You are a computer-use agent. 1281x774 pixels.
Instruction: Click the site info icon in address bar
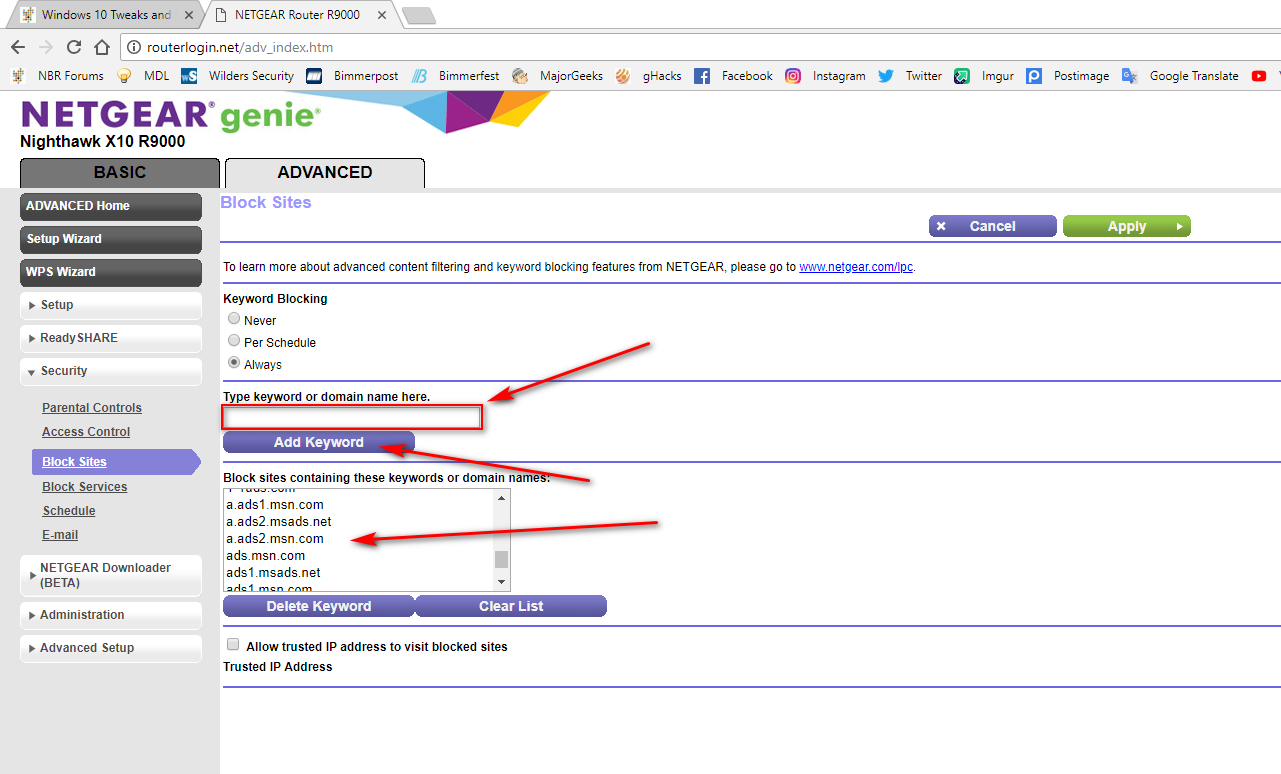click(134, 47)
